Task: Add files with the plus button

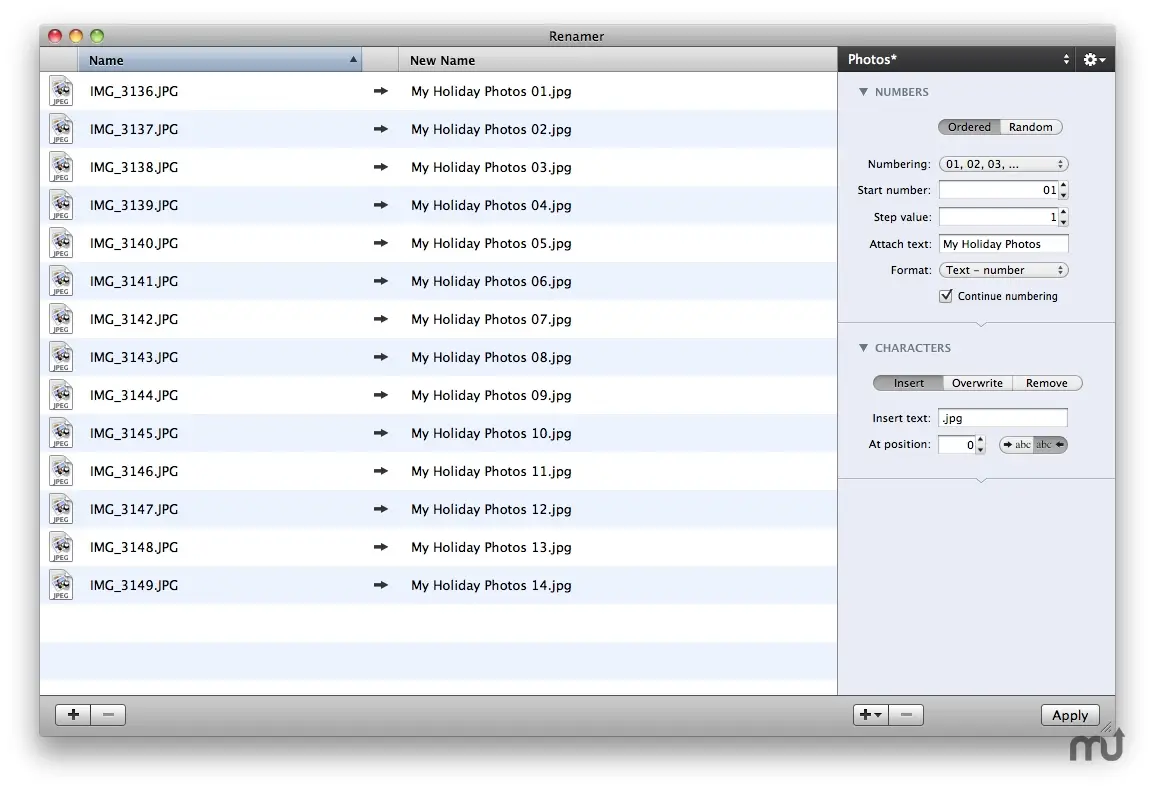Action: tap(73, 714)
